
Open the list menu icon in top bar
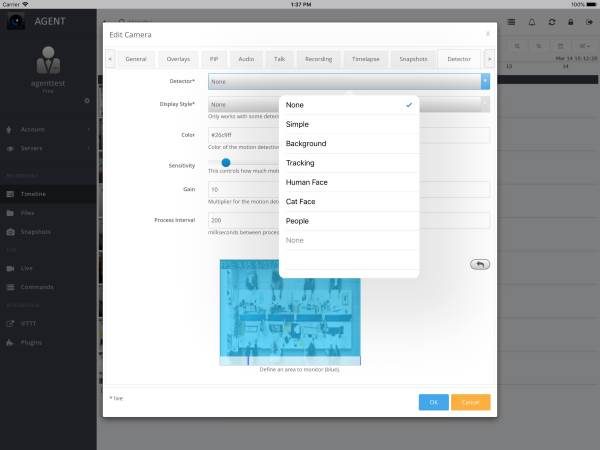(x=511, y=22)
